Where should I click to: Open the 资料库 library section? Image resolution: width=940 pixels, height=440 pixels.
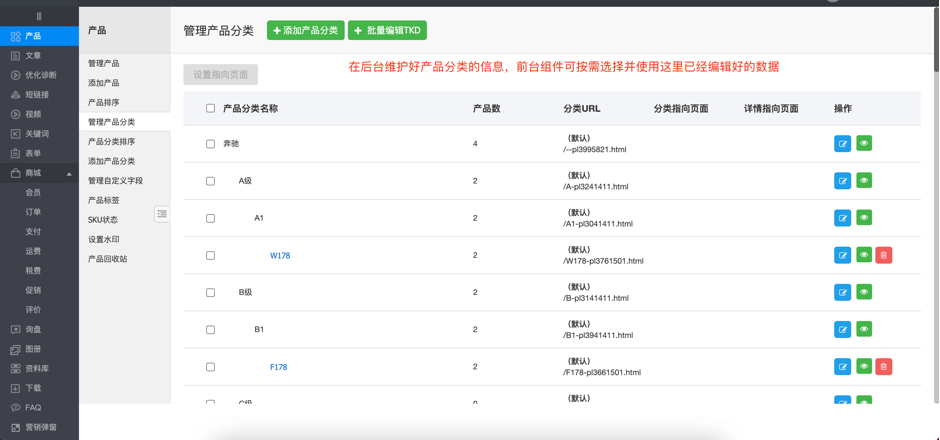(x=39, y=369)
